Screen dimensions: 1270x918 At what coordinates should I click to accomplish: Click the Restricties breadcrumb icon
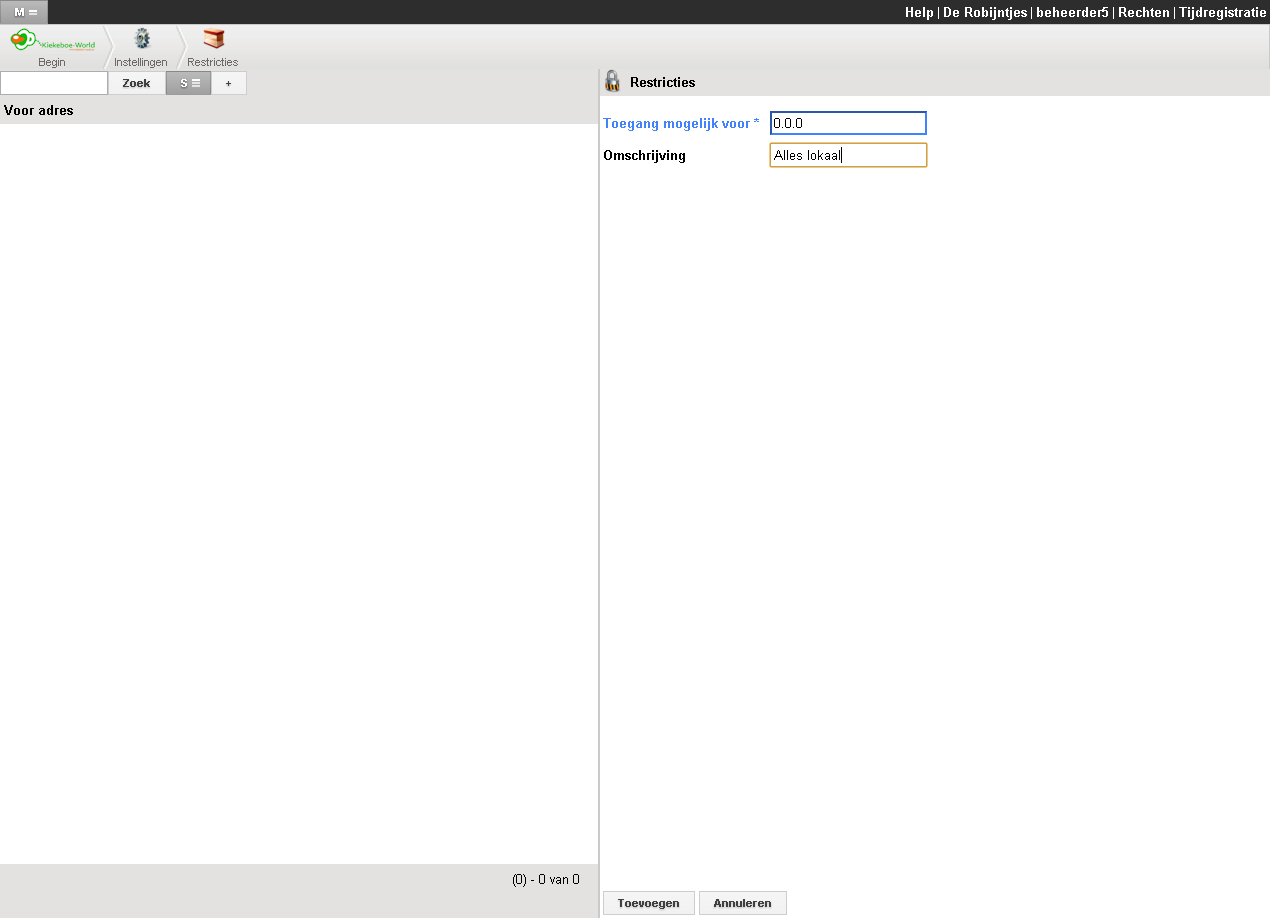[x=213, y=40]
